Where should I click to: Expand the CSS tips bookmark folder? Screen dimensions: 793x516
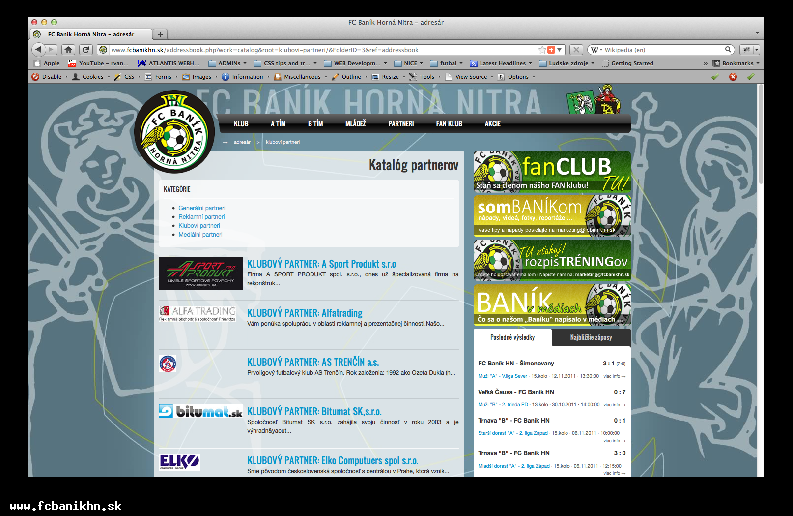click(285, 63)
